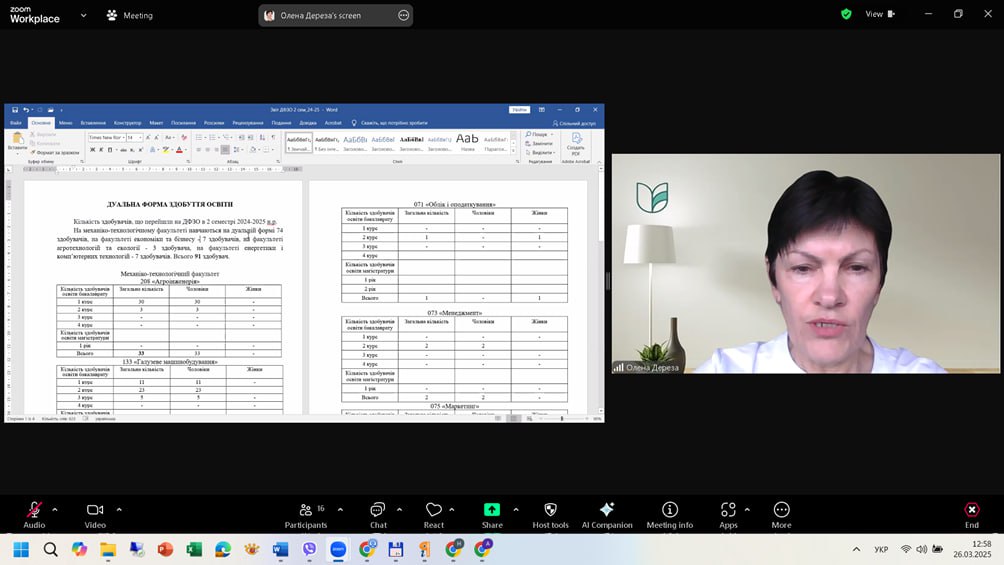Open the Chat panel
The width and height of the screenshot is (1004, 565).
pos(378,511)
